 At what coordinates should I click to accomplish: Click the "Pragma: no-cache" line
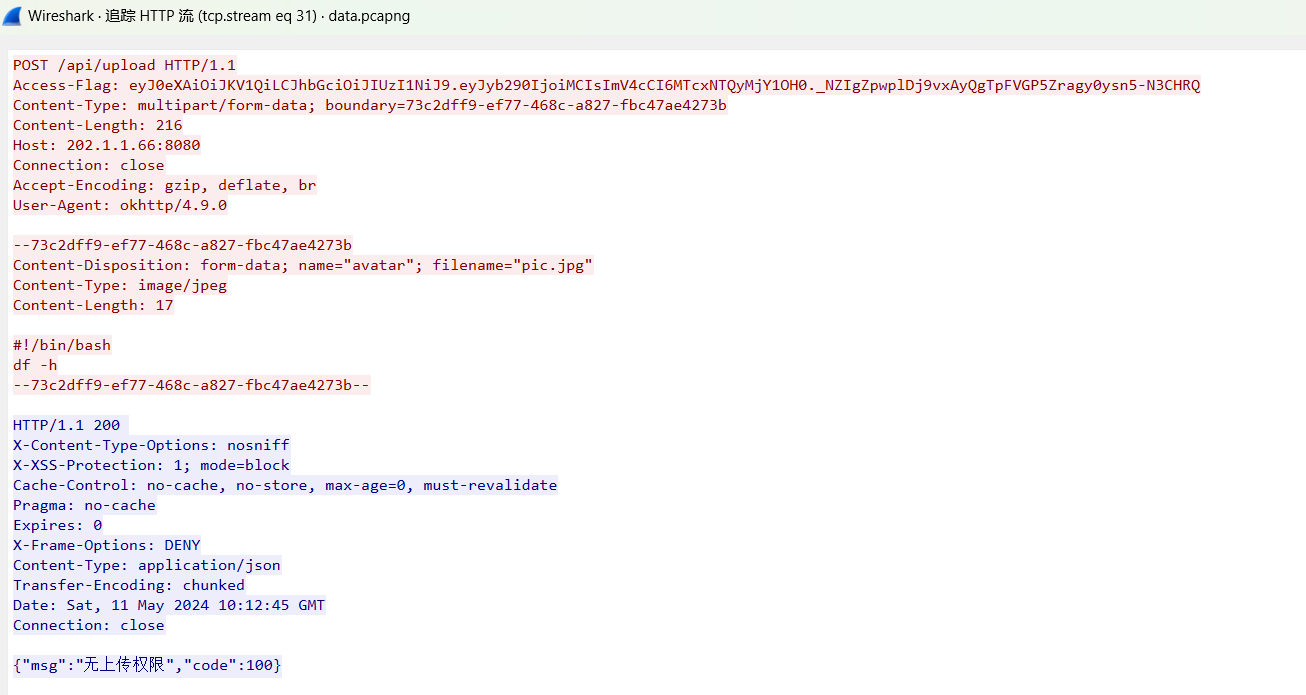tap(85, 505)
